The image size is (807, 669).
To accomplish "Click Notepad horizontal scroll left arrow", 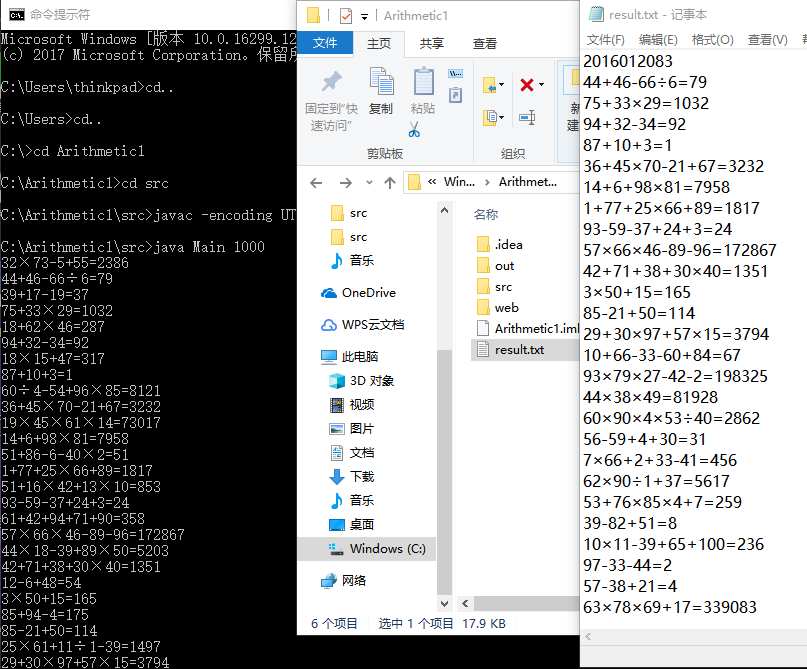I will 588,637.
